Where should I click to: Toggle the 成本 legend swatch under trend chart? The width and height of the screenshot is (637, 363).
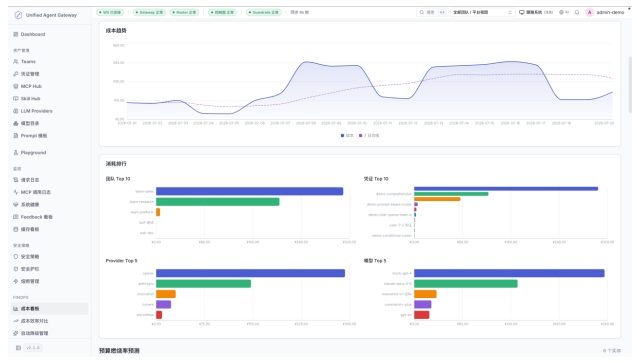tap(342, 136)
